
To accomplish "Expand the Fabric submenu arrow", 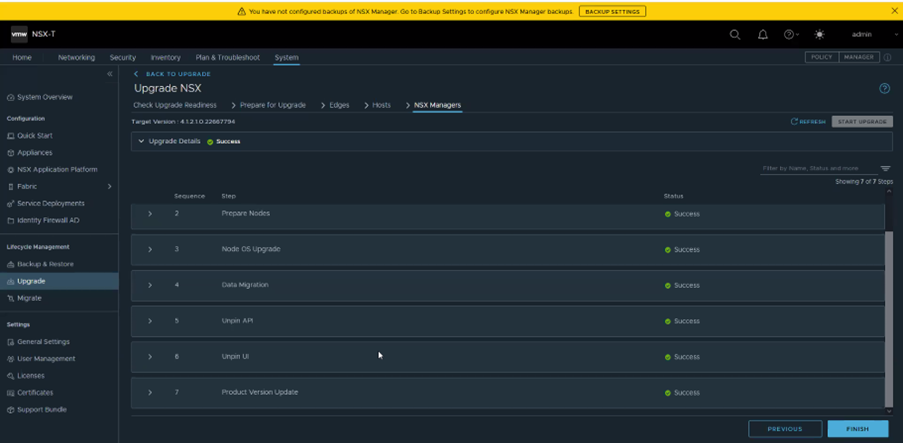I will point(109,187).
